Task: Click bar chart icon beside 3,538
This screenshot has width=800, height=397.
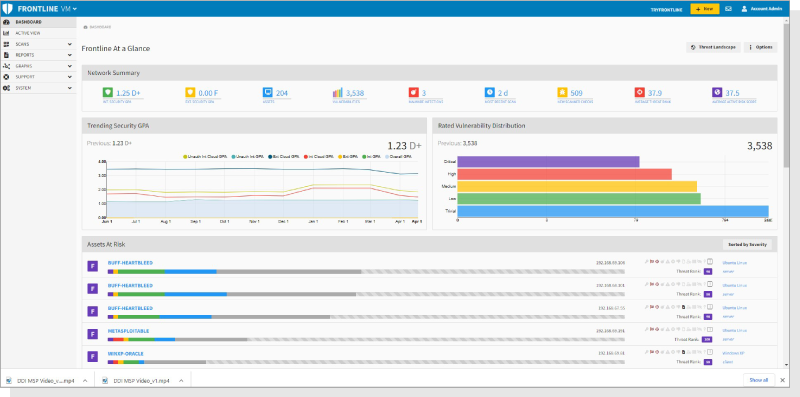Action: [337, 92]
